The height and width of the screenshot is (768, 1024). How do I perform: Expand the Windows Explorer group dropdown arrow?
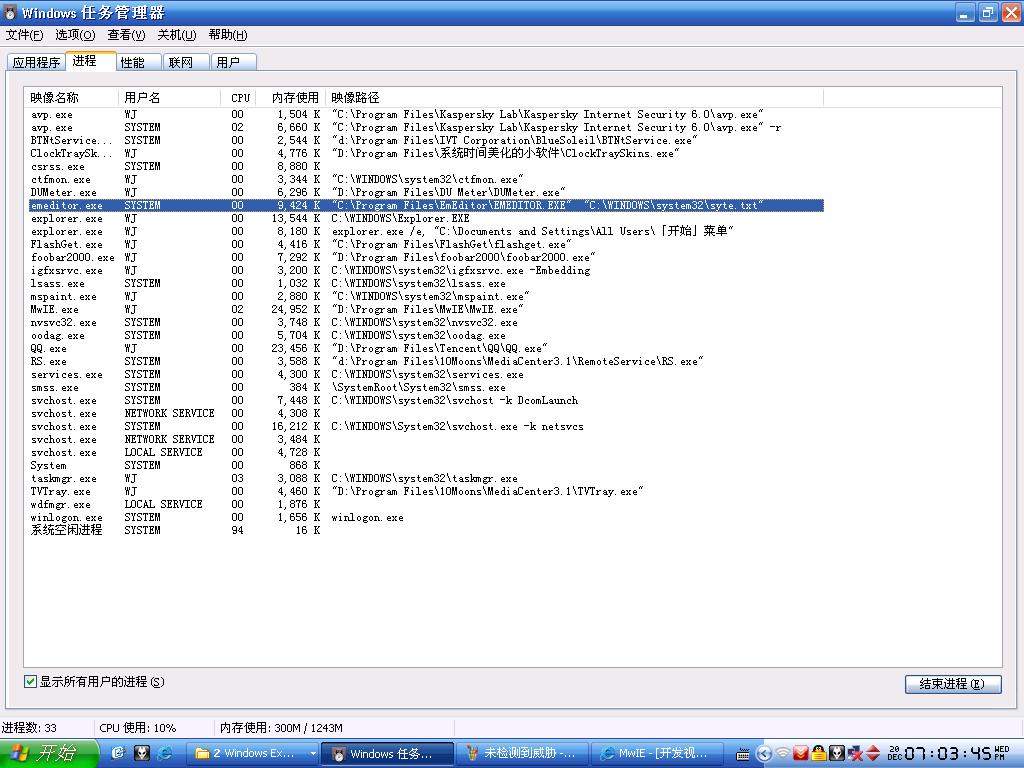[x=313, y=754]
